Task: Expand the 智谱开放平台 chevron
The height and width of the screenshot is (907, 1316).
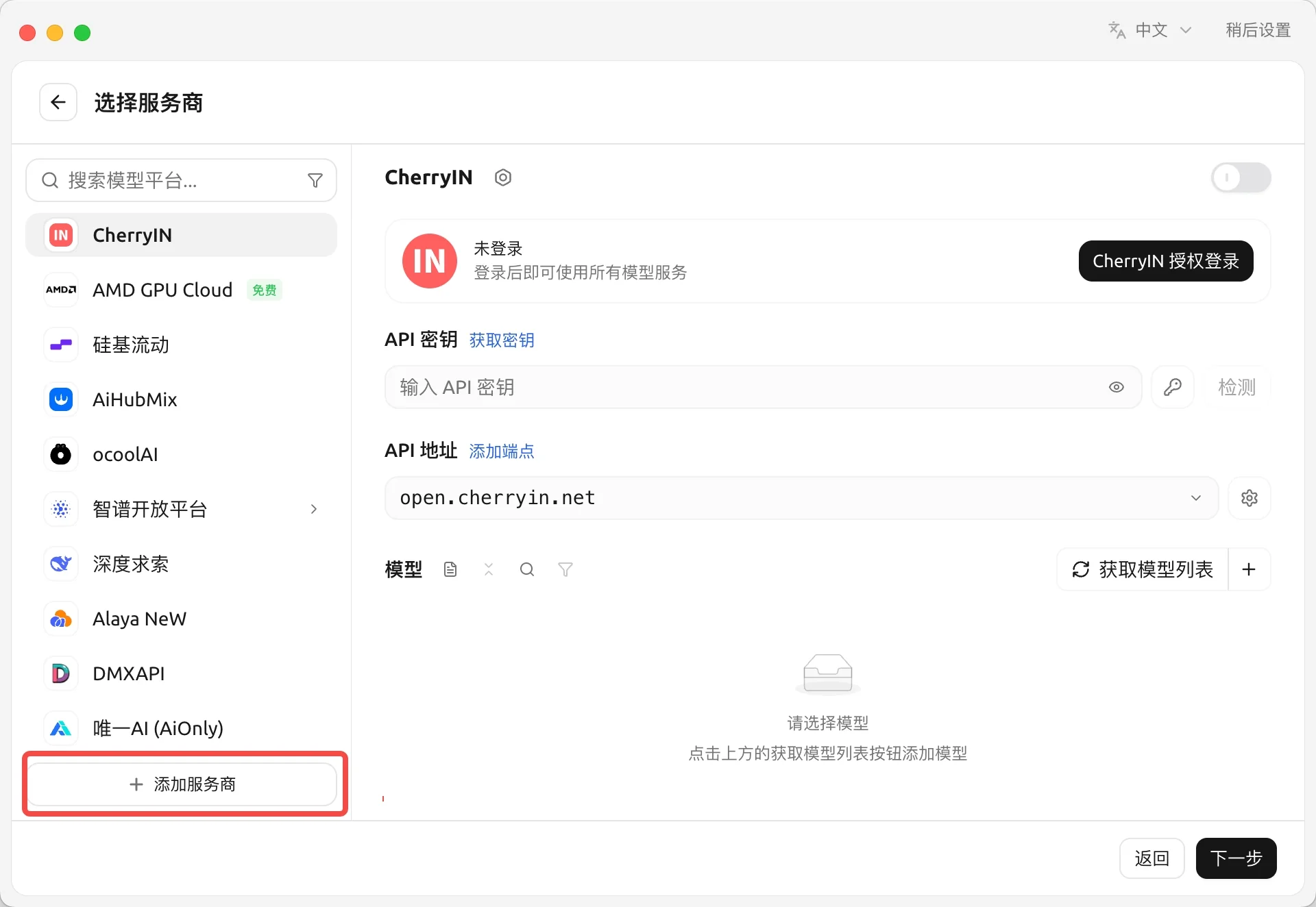Action: tap(314, 509)
